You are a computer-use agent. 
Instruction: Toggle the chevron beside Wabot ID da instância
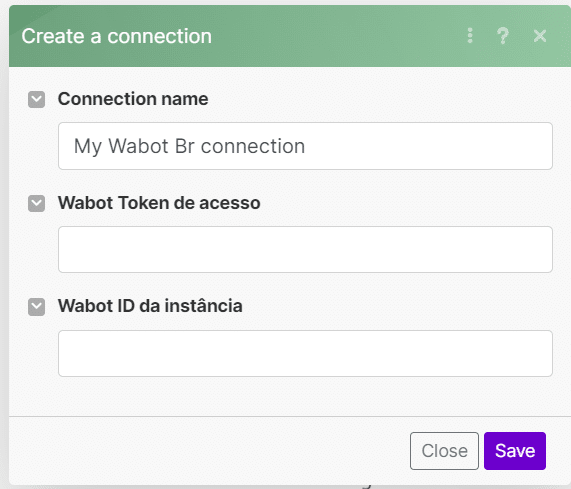click(x=36, y=307)
